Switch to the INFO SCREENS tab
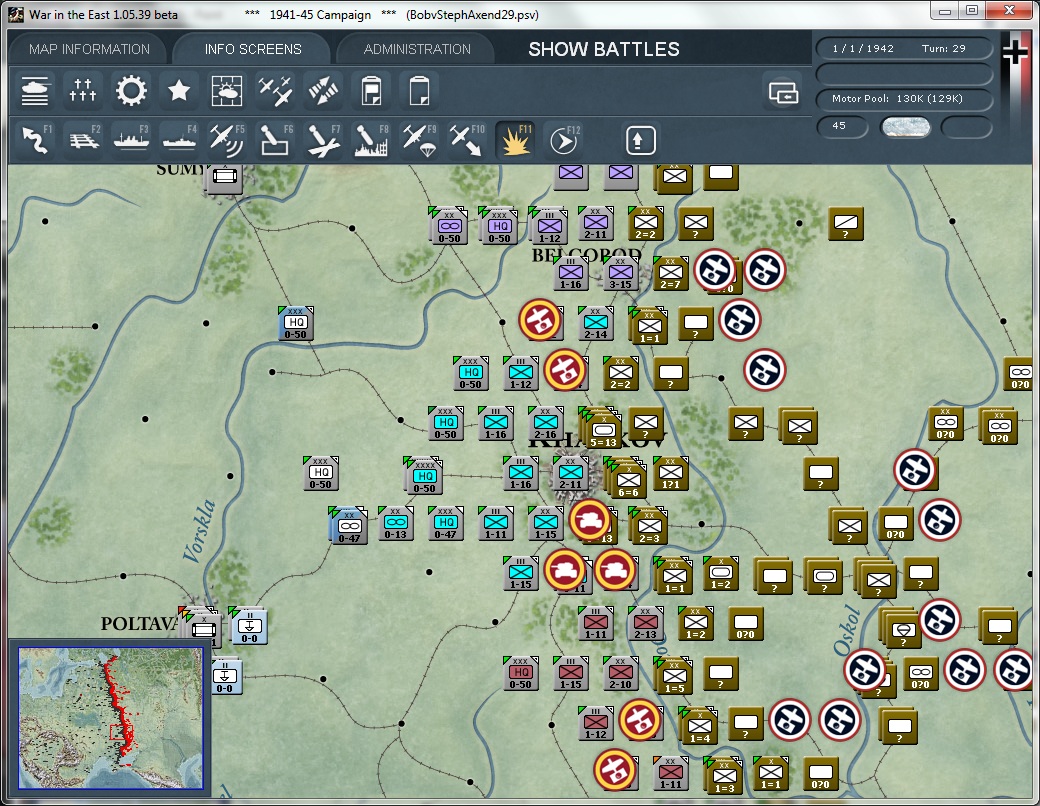The image size is (1040, 806). pos(253,49)
